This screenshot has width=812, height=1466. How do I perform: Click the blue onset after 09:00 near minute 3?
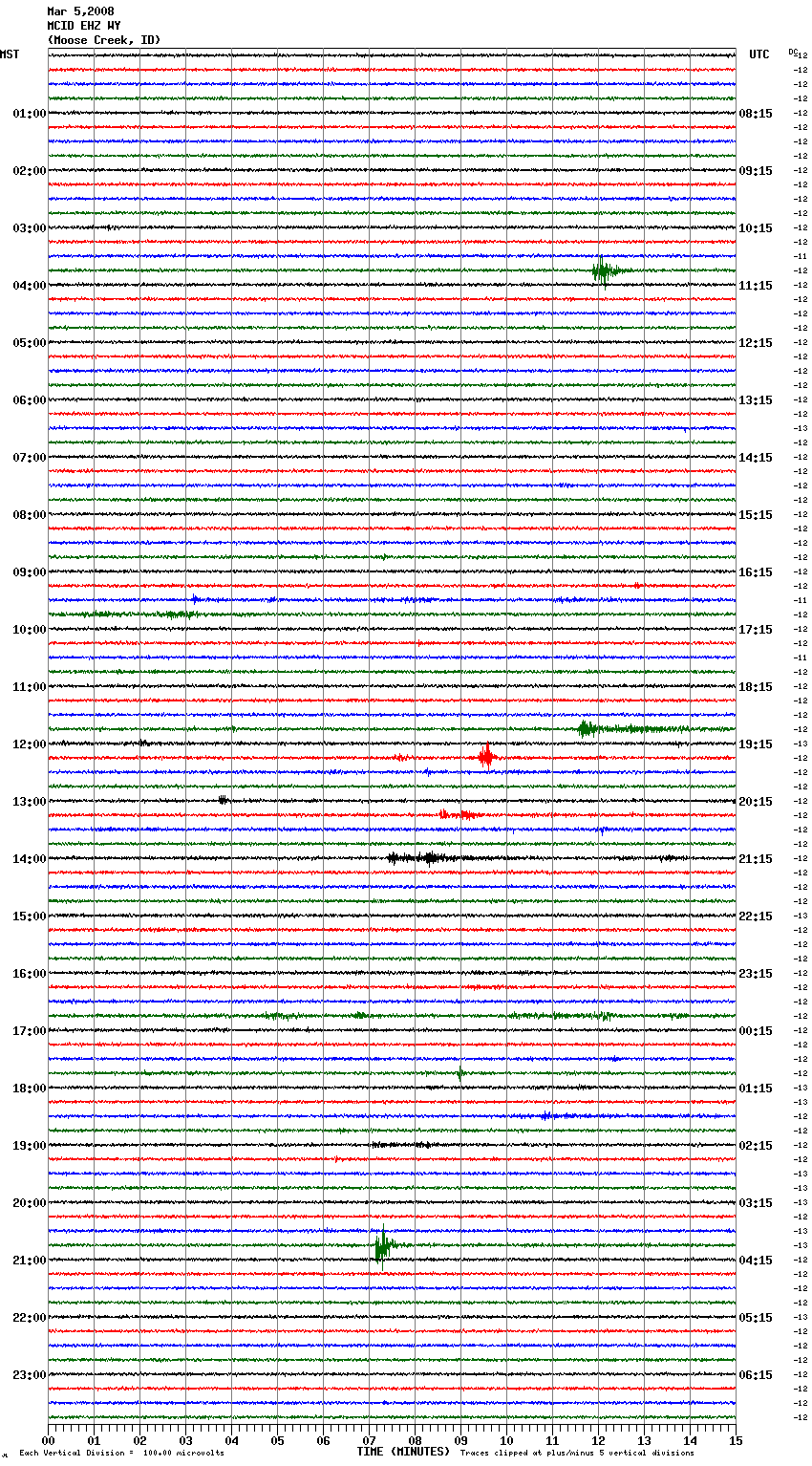[194, 599]
